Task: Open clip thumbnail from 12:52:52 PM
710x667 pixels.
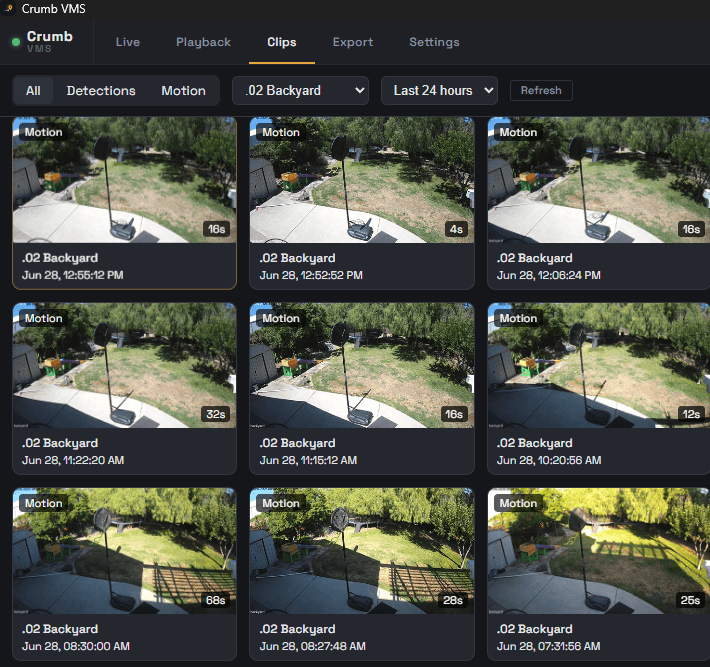Action: click(362, 180)
